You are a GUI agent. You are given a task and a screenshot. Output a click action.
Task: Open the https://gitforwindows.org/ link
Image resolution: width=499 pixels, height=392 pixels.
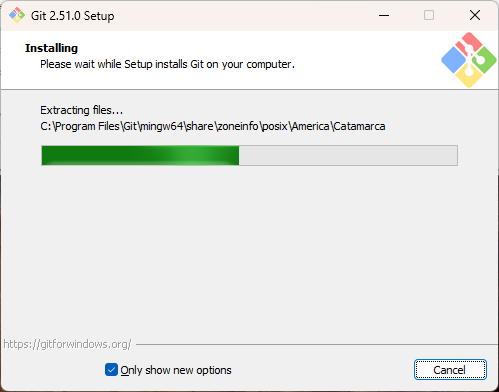tap(67, 344)
